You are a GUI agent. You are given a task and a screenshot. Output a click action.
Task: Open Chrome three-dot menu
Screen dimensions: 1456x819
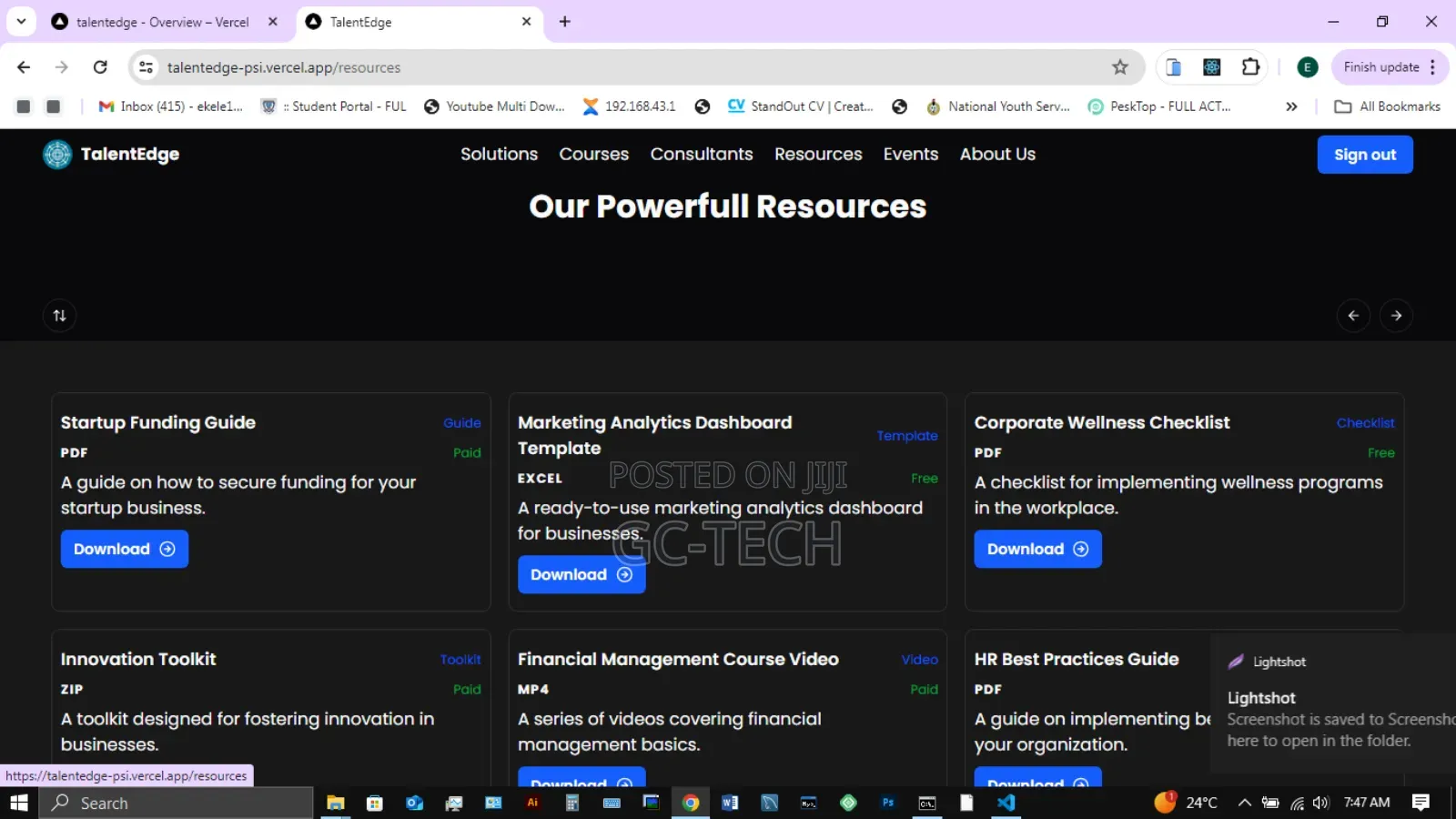tap(1433, 67)
